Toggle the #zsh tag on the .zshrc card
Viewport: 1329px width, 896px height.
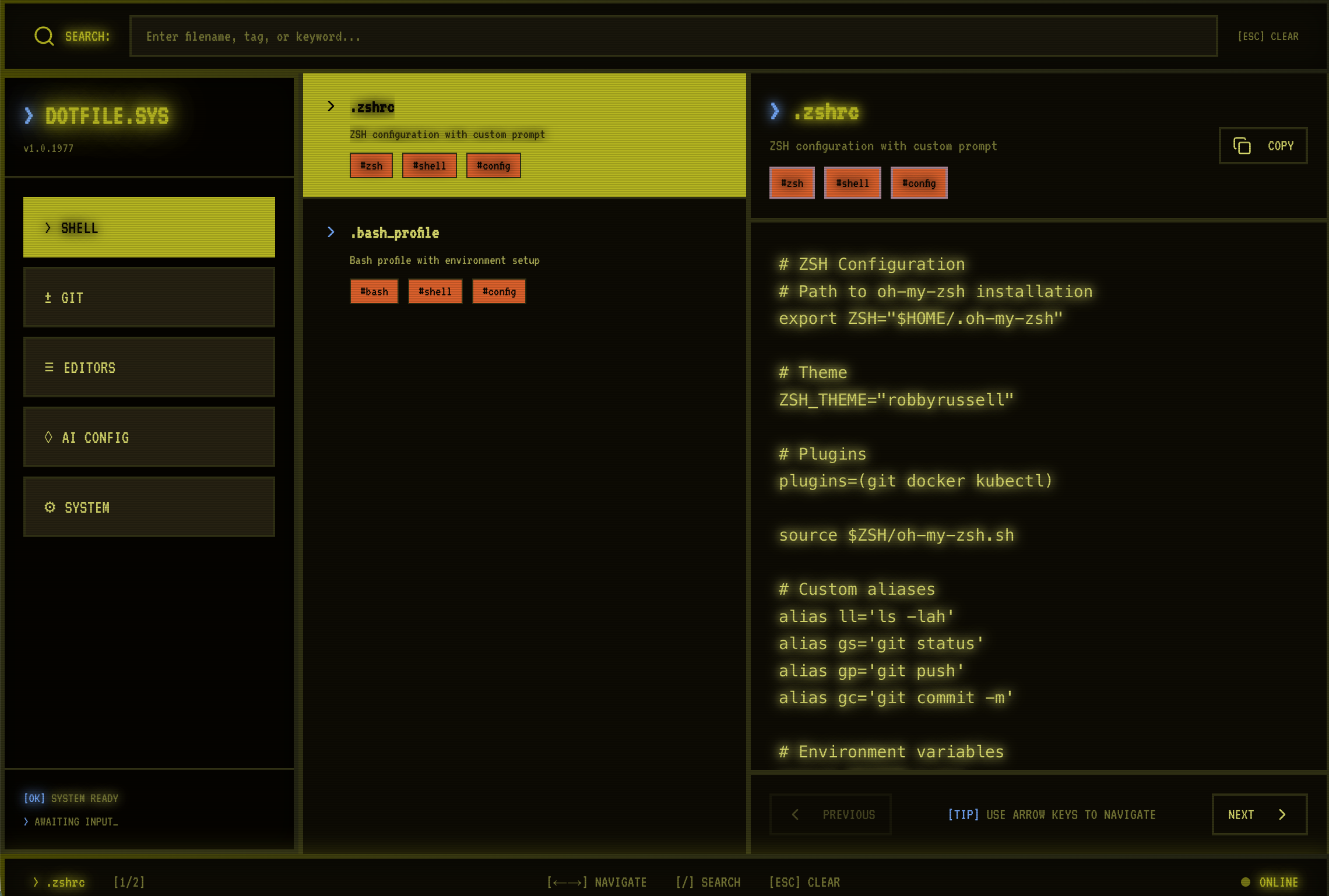tap(371, 165)
